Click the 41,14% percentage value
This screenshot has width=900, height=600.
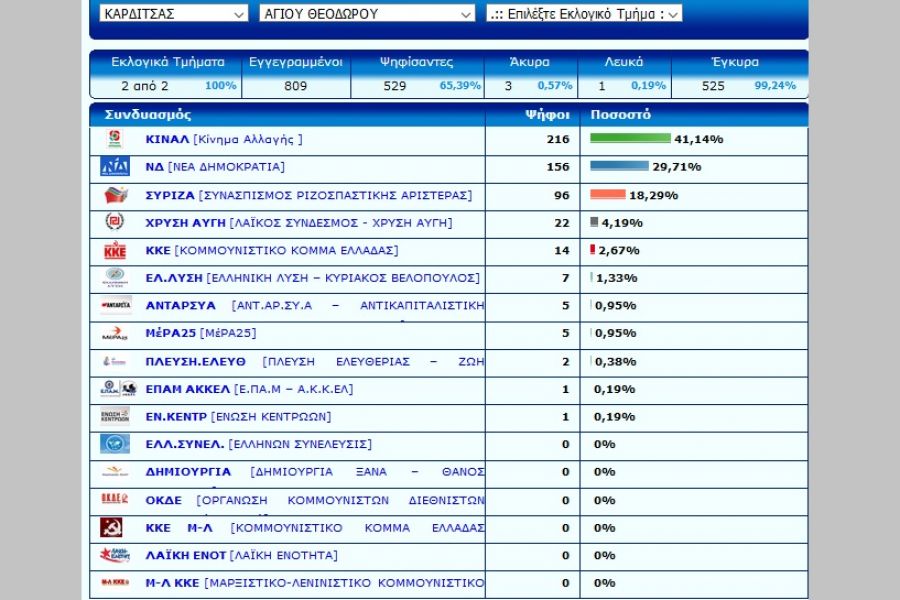coord(699,140)
